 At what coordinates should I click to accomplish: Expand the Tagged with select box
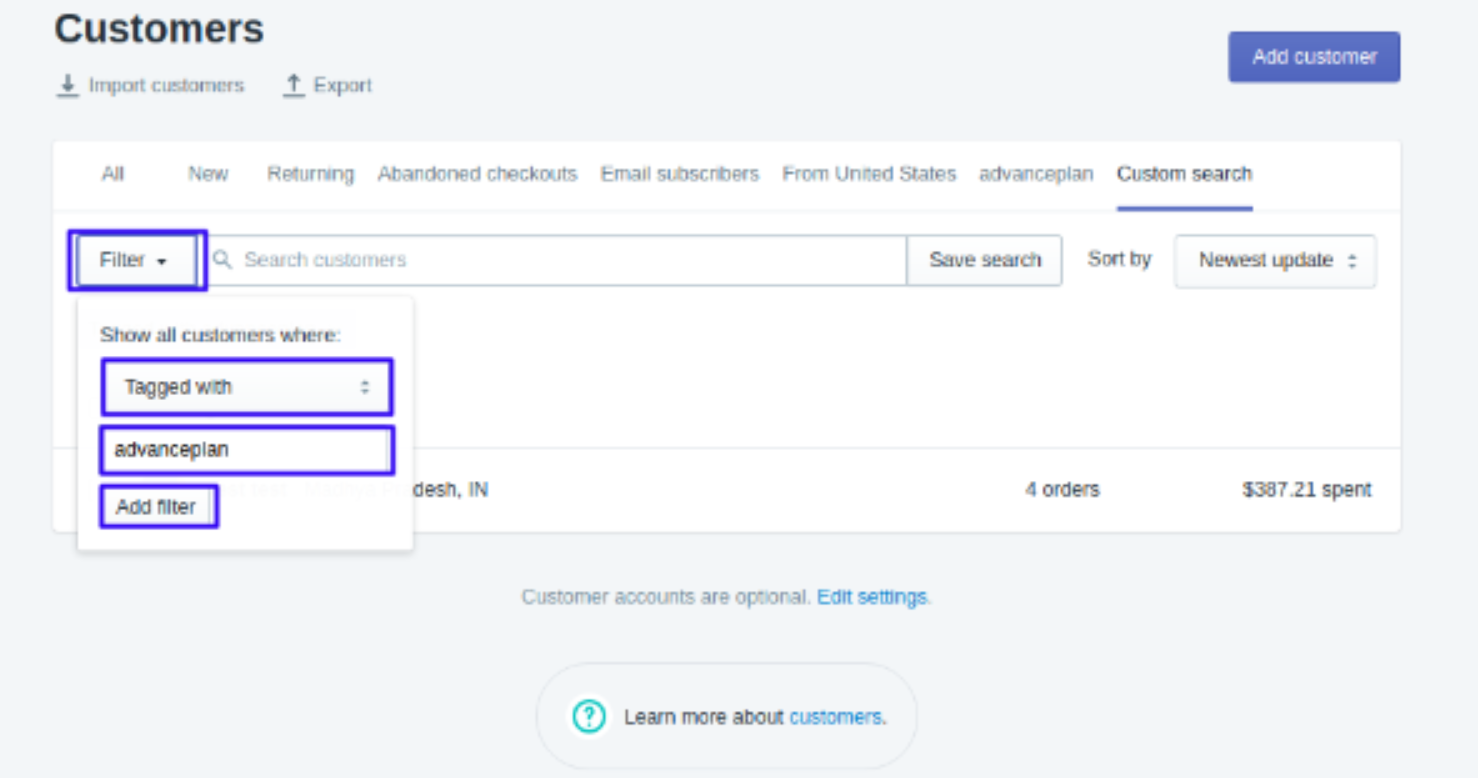pyautogui.click(x=247, y=387)
